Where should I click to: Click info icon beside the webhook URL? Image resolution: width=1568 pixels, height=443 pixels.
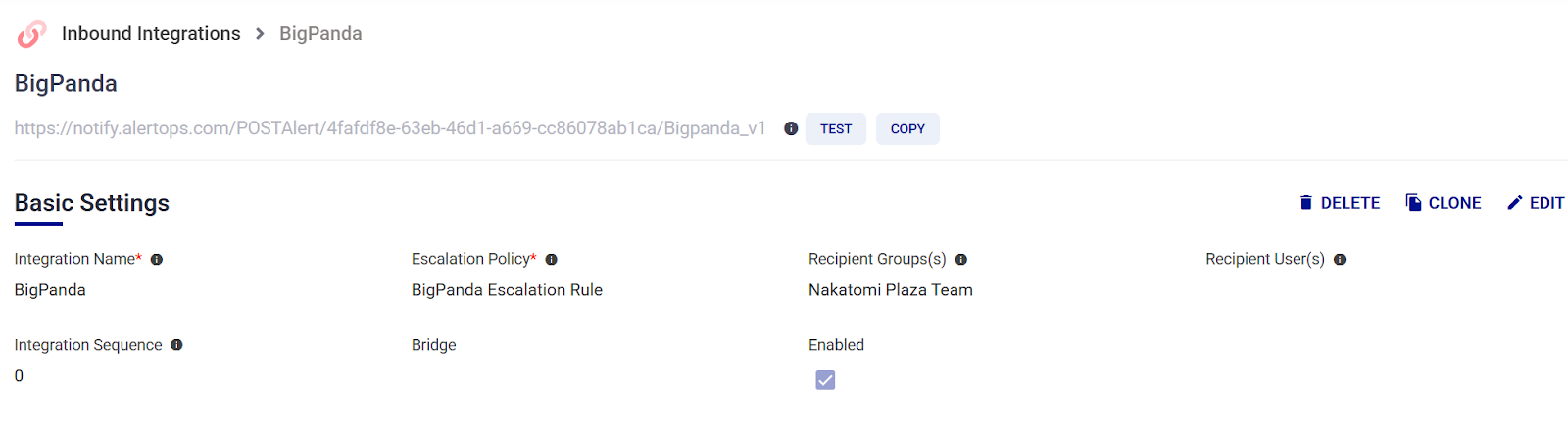tap(791, 128)
